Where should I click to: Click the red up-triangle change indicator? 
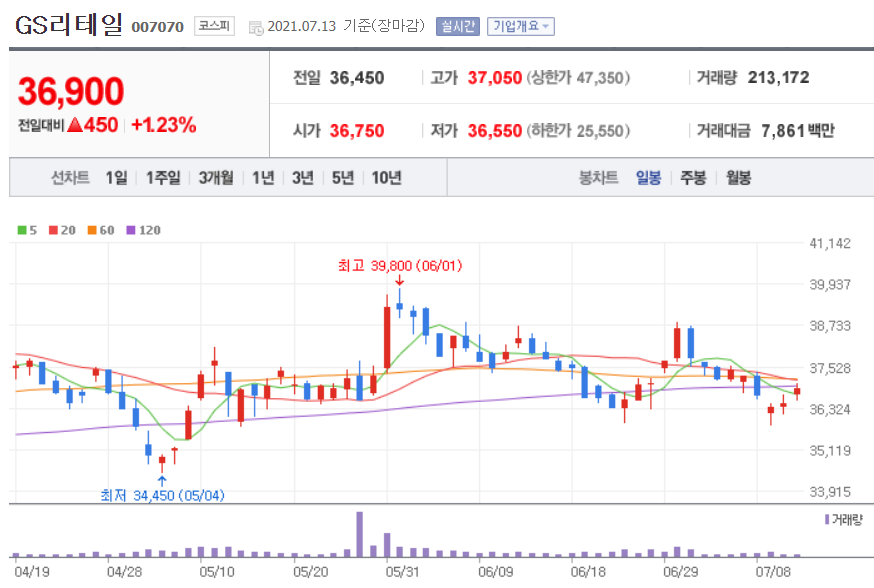(75, 125)
